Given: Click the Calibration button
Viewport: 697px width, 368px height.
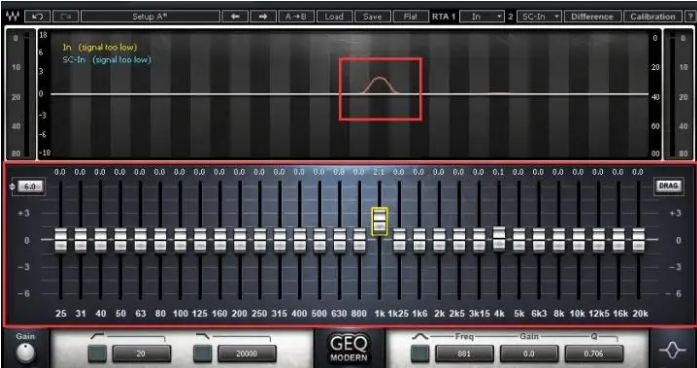Looking at the screenshot, I should (652, 17).
